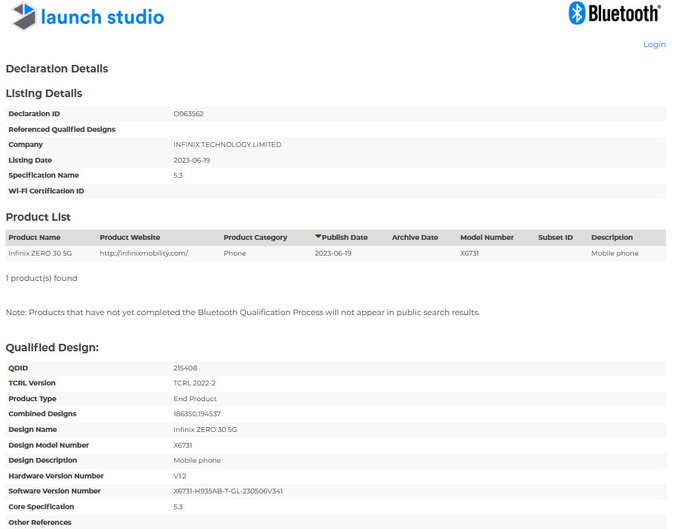Click the launch studio logo icon
Viewport: 679px width, 529px height.
(20, 17)
